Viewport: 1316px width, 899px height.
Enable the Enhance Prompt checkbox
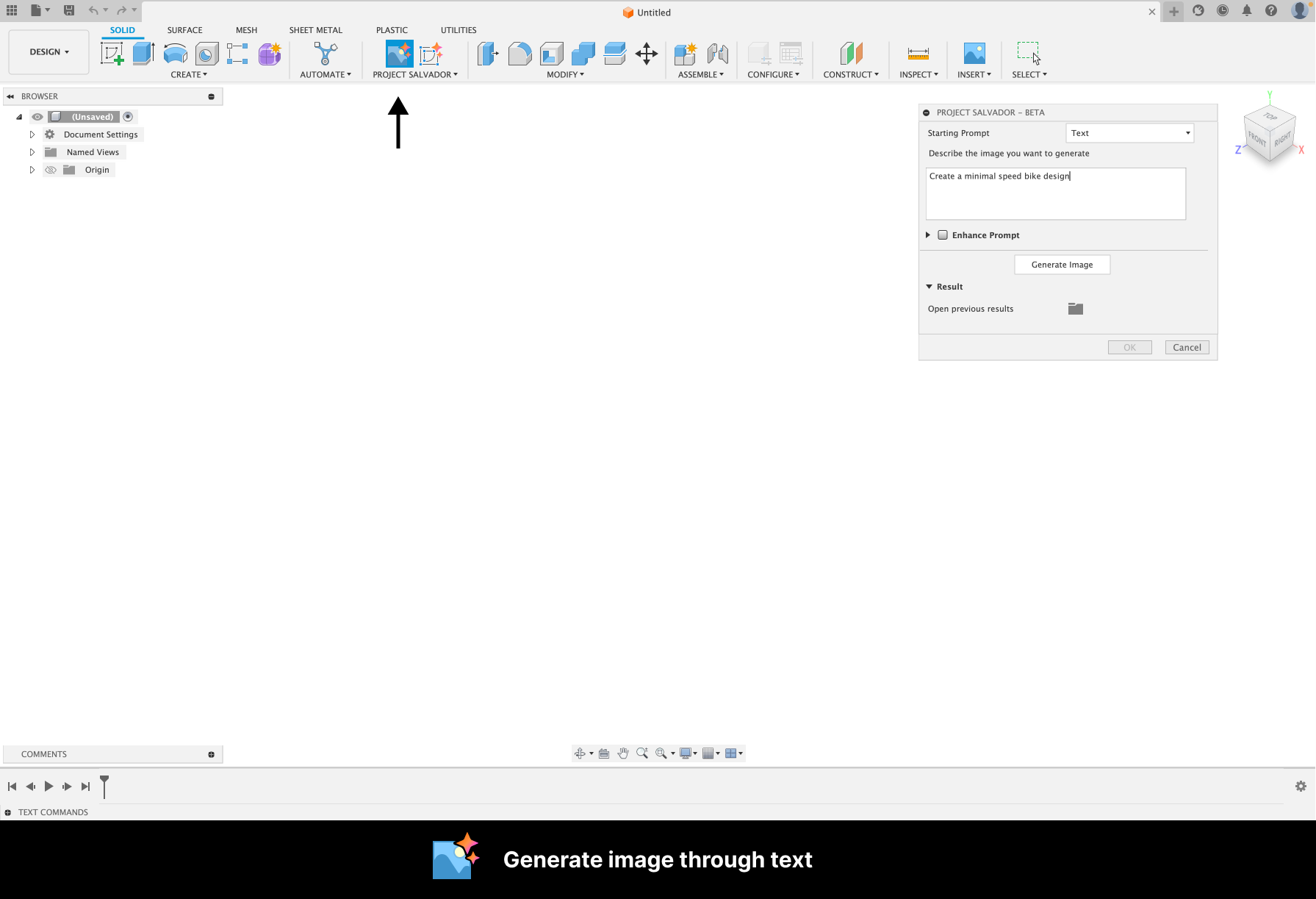pos(943,235)
